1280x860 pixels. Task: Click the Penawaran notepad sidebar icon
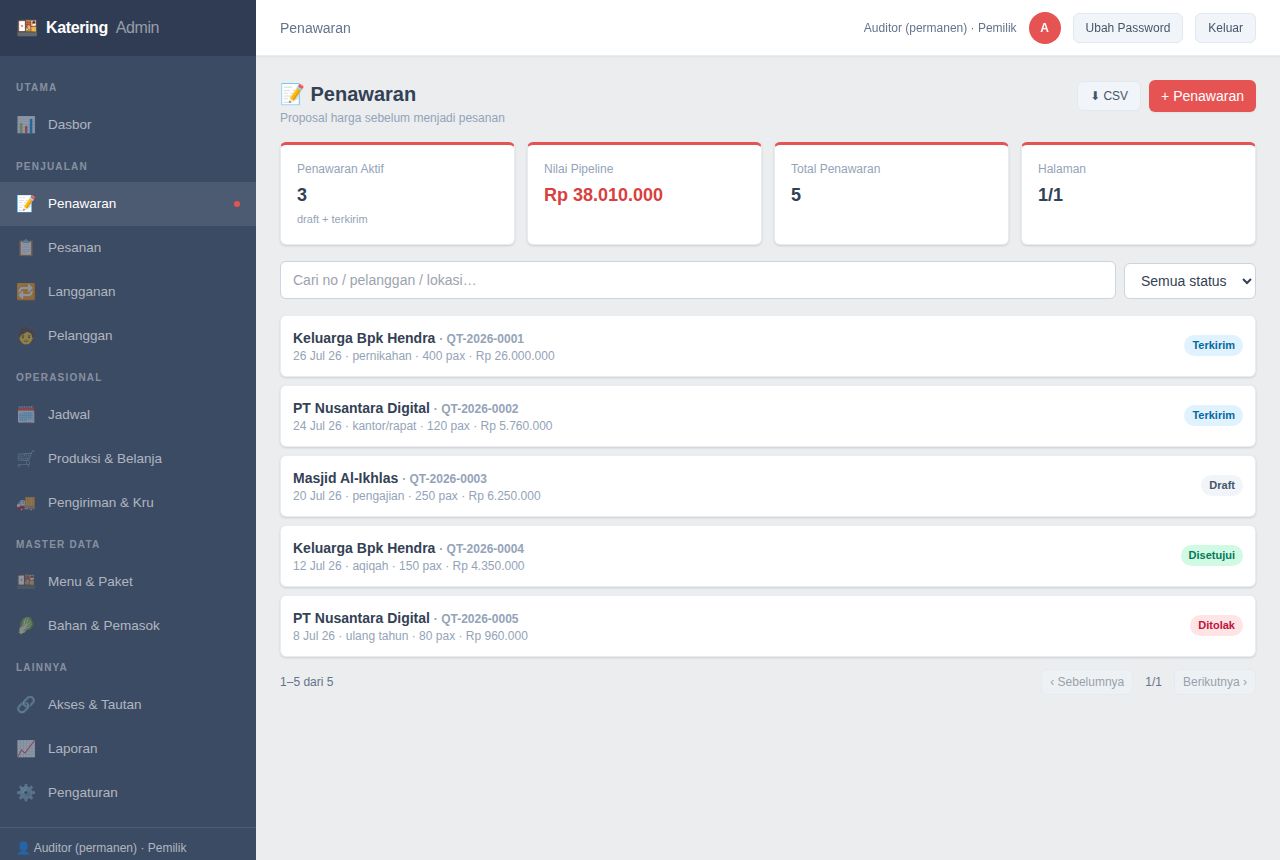pyautogui.click(x=26, y=204)
